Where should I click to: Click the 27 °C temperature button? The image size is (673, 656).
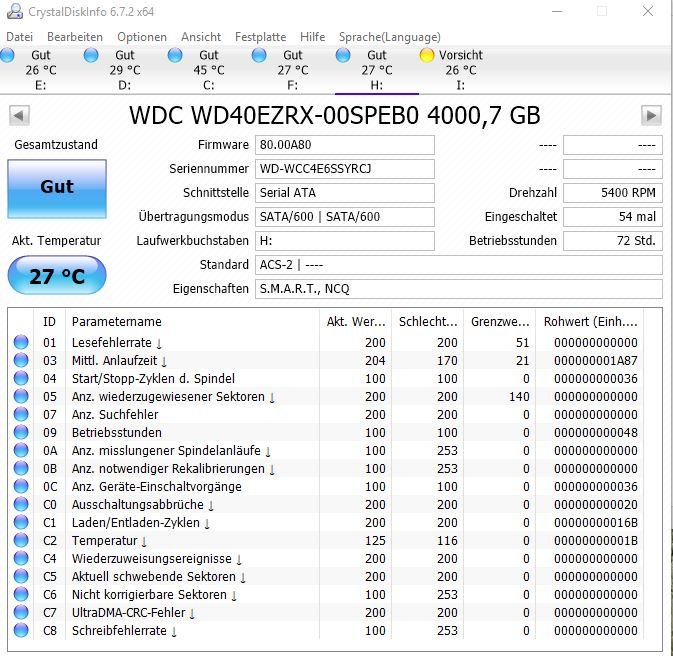[x=57, y=275]
